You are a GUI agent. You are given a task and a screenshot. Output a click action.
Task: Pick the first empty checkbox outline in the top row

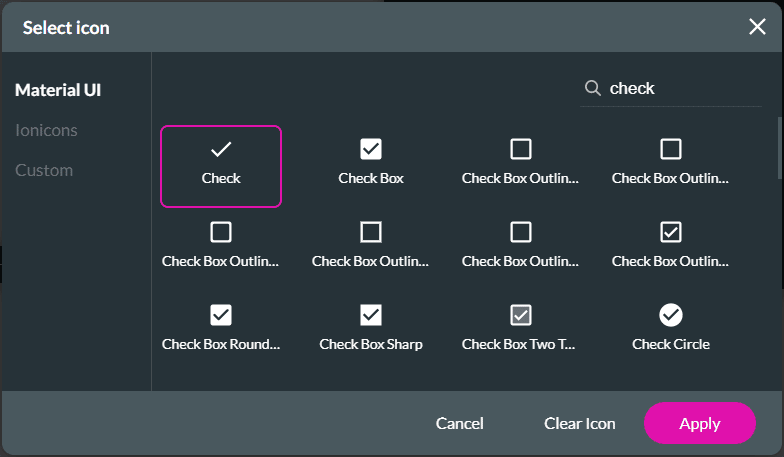(521, 163)
